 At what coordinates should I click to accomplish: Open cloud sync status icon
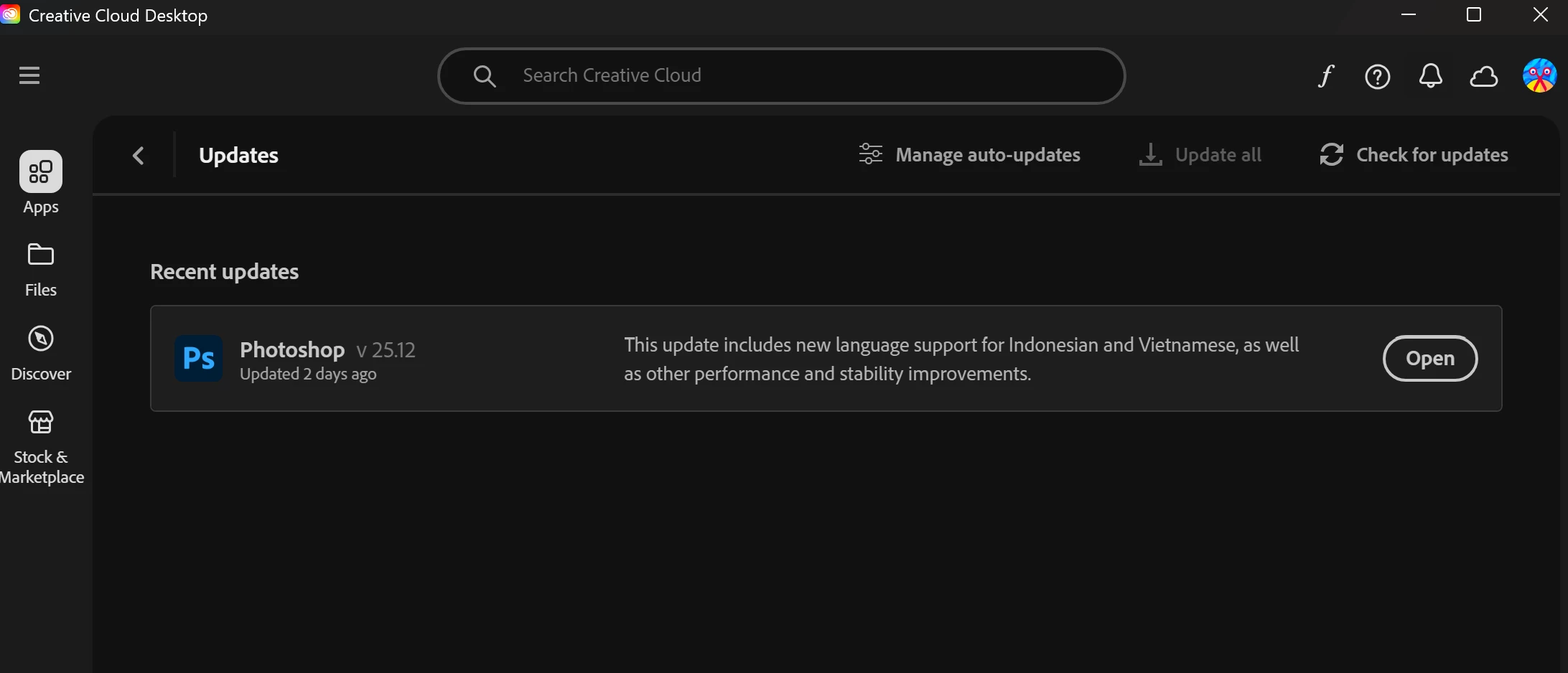(1483, 77)
